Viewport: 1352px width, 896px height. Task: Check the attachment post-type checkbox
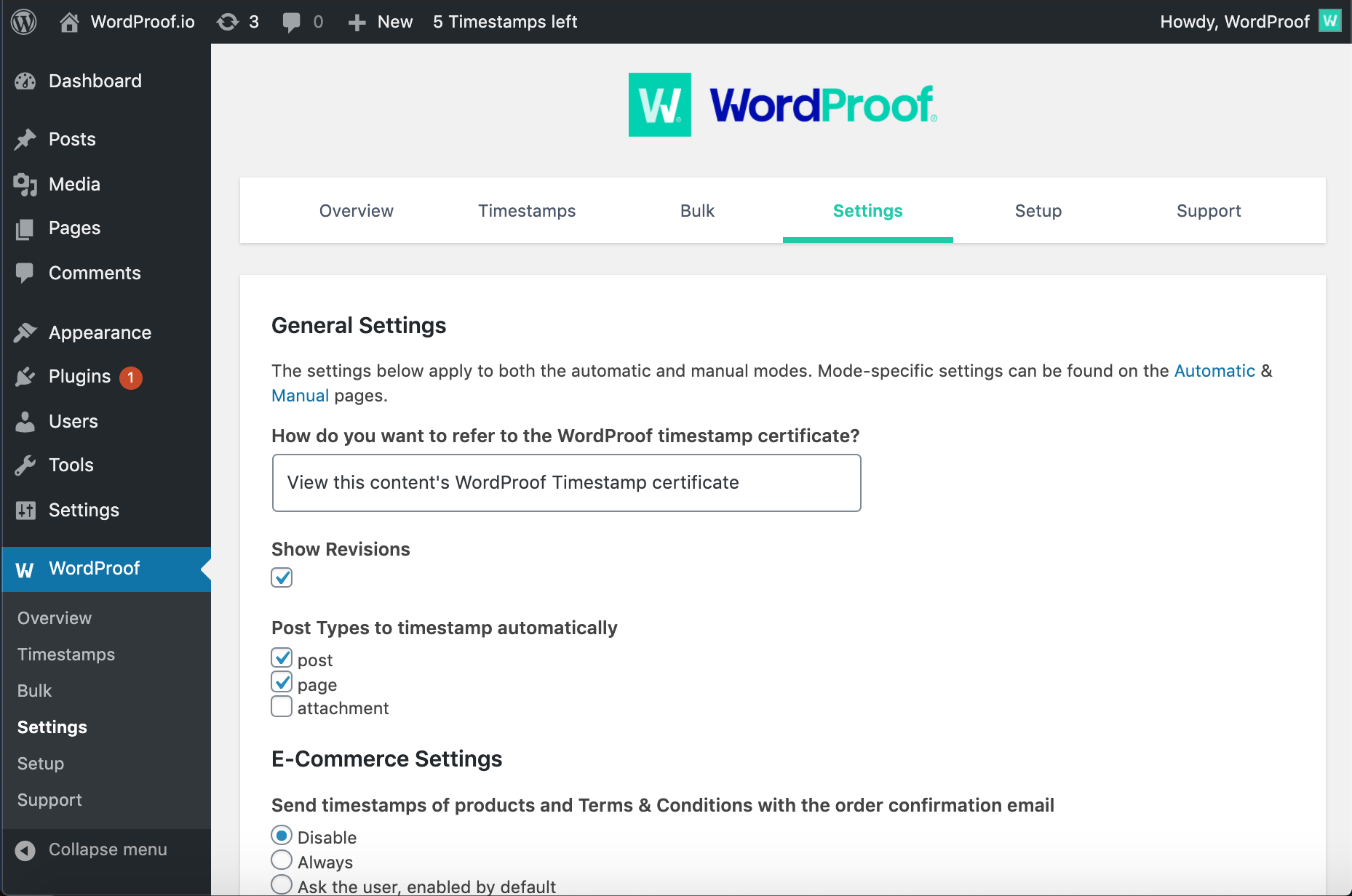coord(282,706)
